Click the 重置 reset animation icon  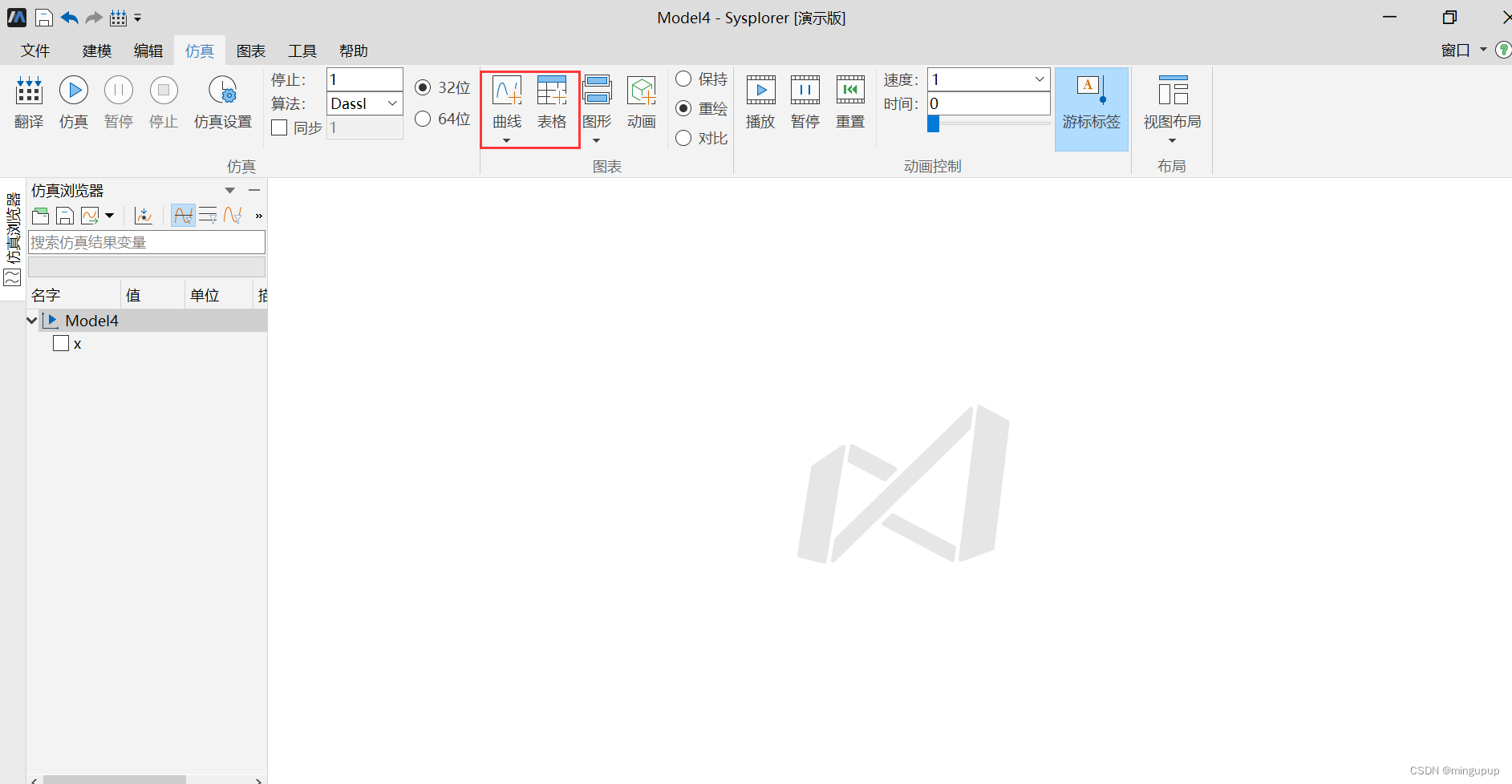click(849, 102)
